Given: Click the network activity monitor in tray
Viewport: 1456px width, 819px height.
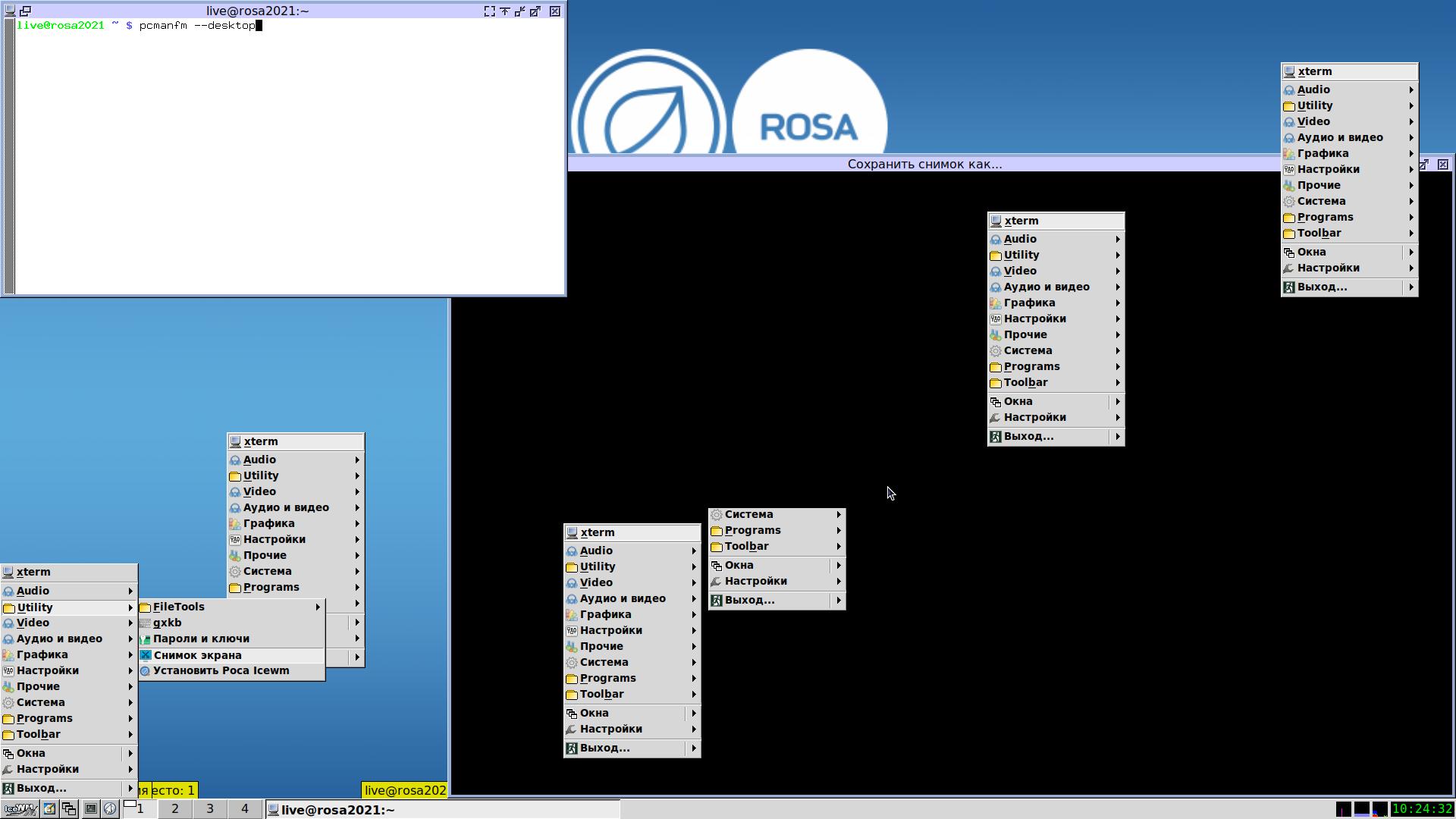Looking at the screenshot, I should [x=1344, y=809].
